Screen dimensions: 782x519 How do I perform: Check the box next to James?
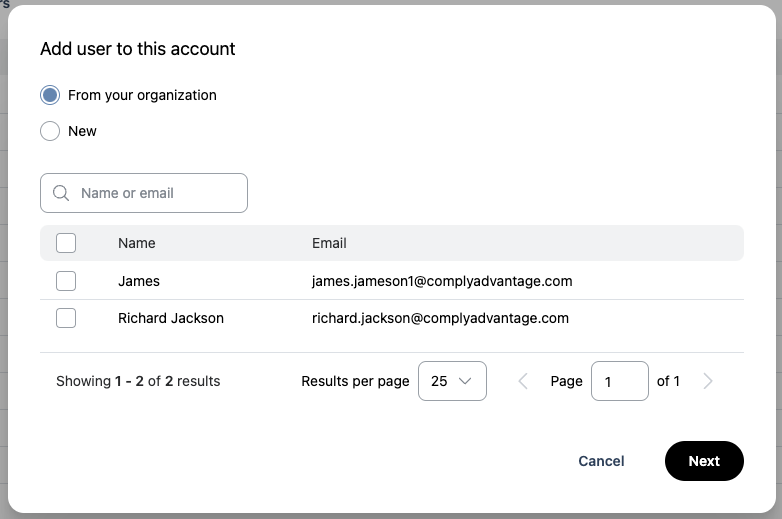coord(66,281)
